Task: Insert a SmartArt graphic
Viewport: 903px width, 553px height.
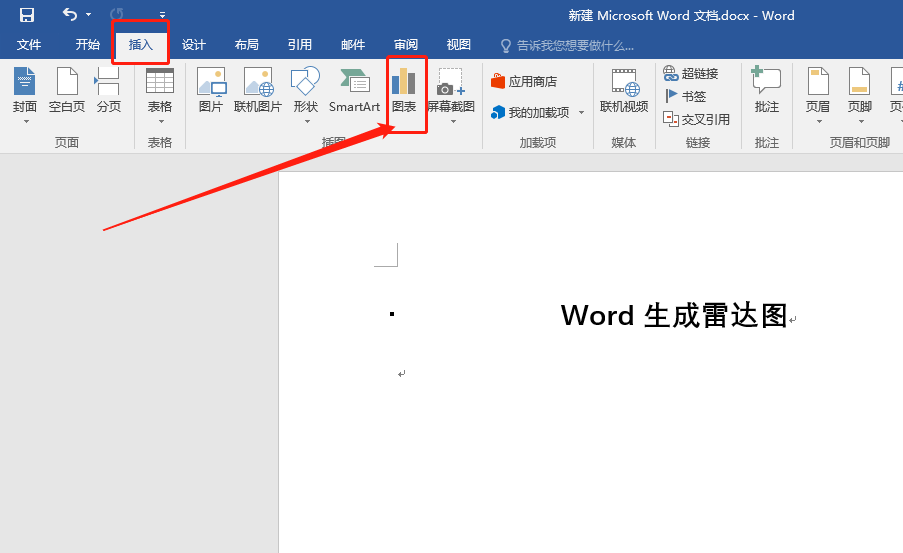Action: 354,90
